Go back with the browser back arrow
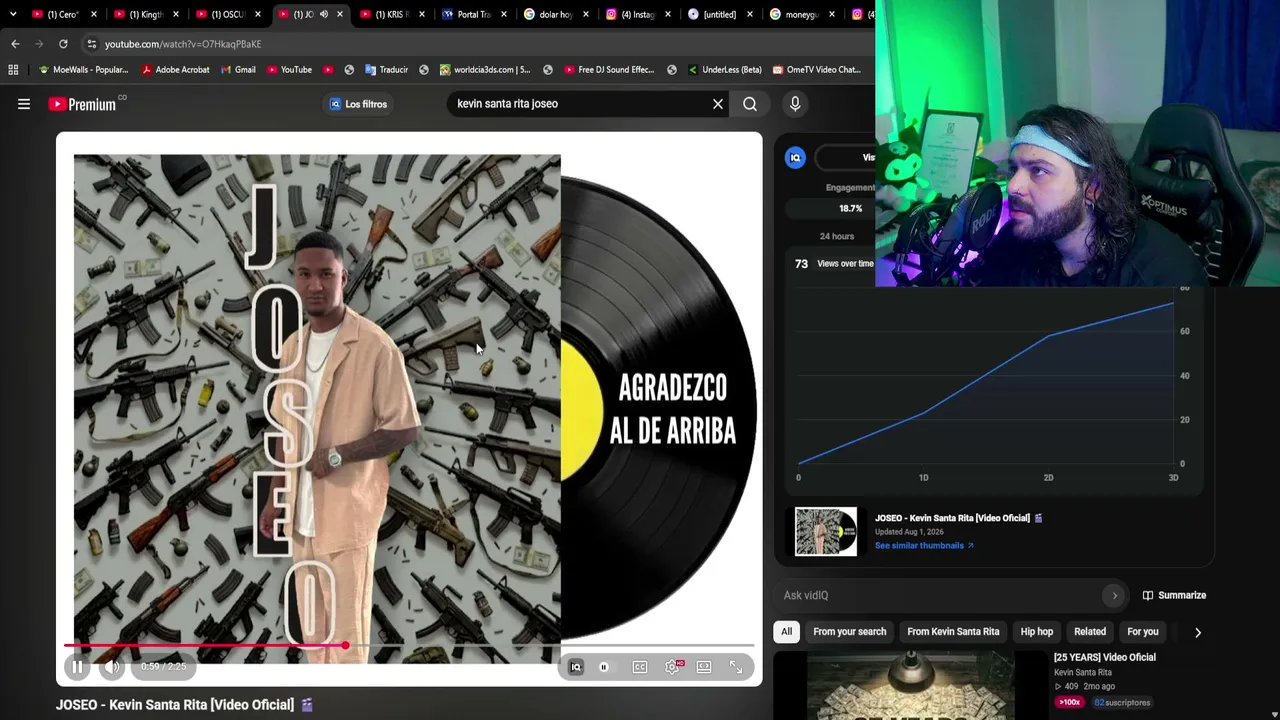The height and width of the screenshot is (720, 1280). (15, 44)
